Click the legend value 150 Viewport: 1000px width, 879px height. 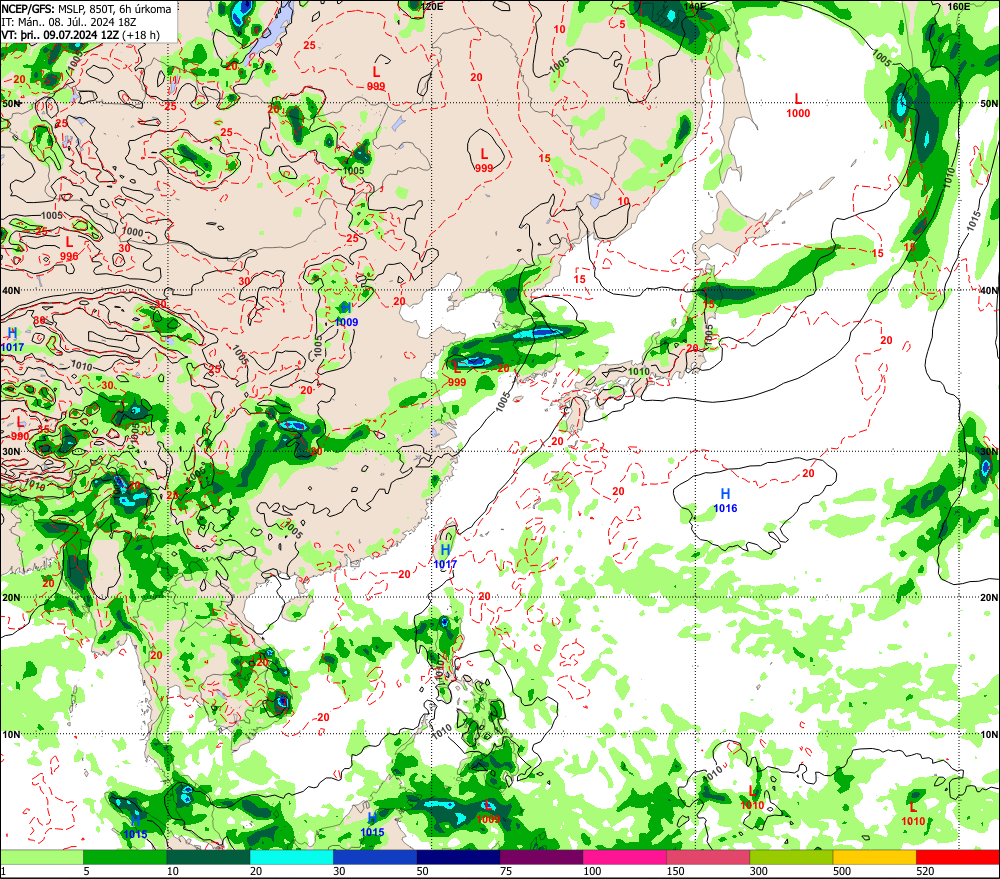coord(675,871)
